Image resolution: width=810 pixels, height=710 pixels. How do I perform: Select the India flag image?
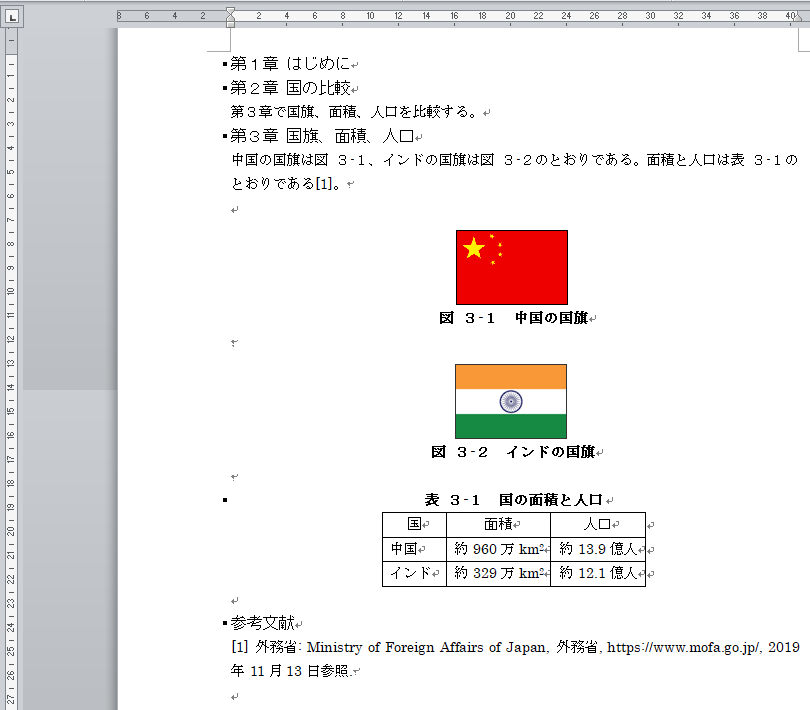coord(510,402)
